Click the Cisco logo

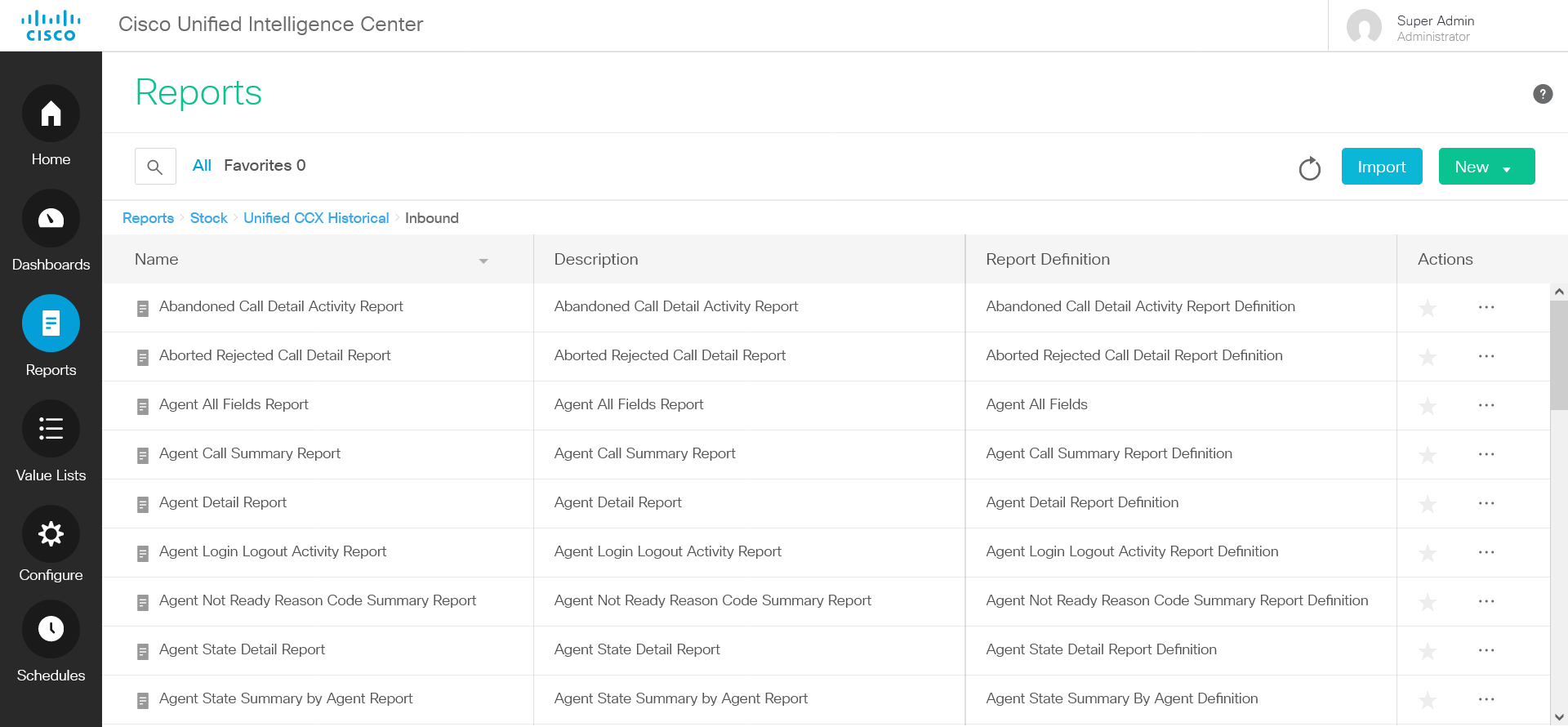click(x=51, y=25)
